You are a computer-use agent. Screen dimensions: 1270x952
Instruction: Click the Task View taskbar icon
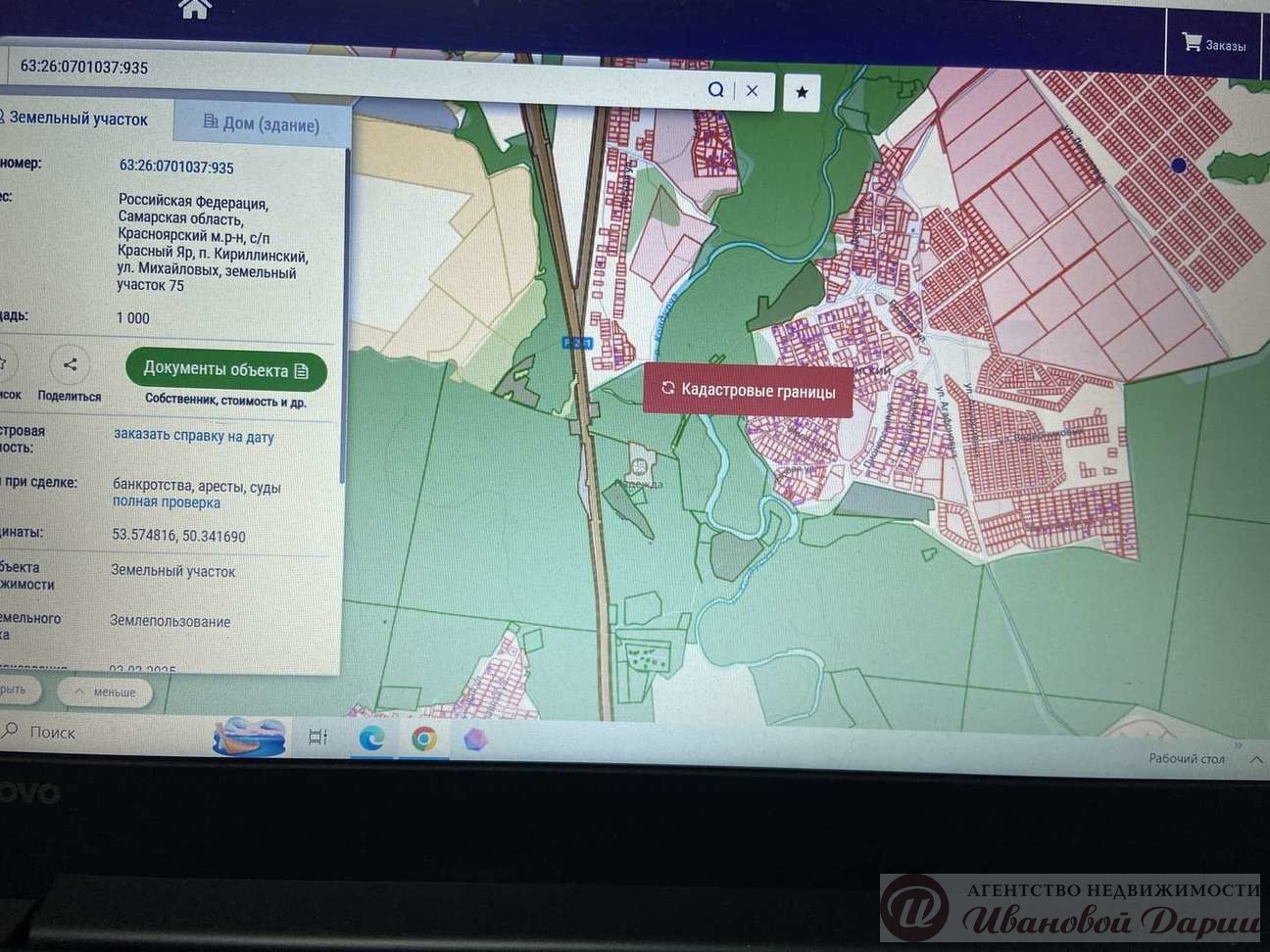[317, 737]
